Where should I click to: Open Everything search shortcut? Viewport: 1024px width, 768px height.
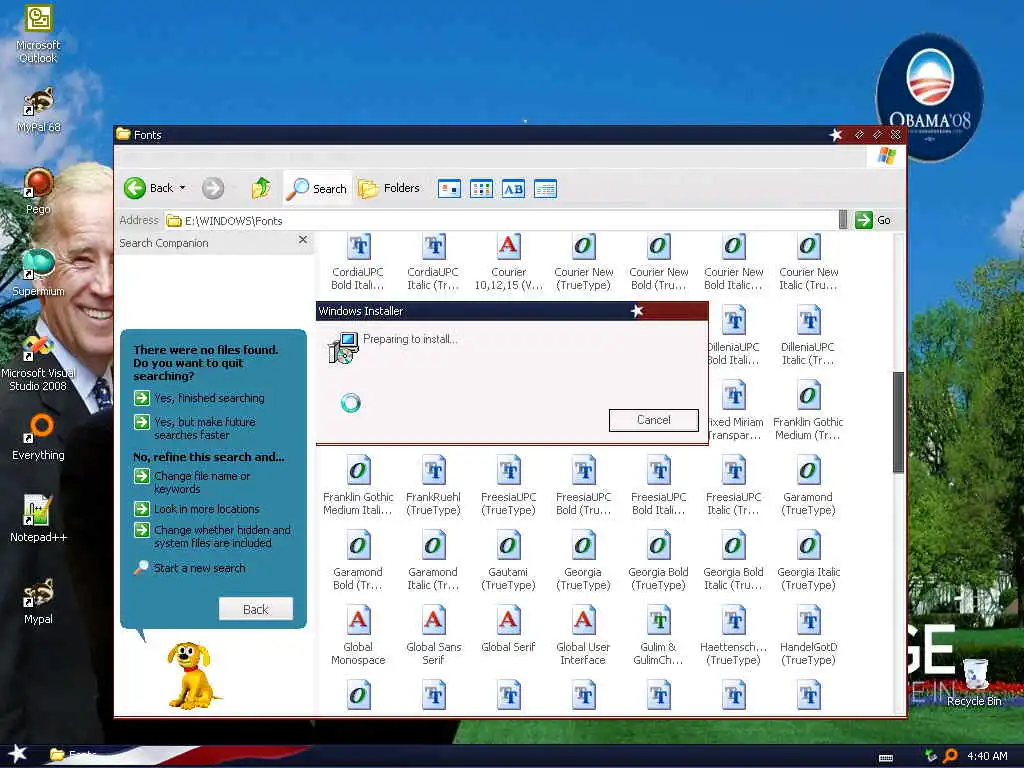tap(38, 437)
